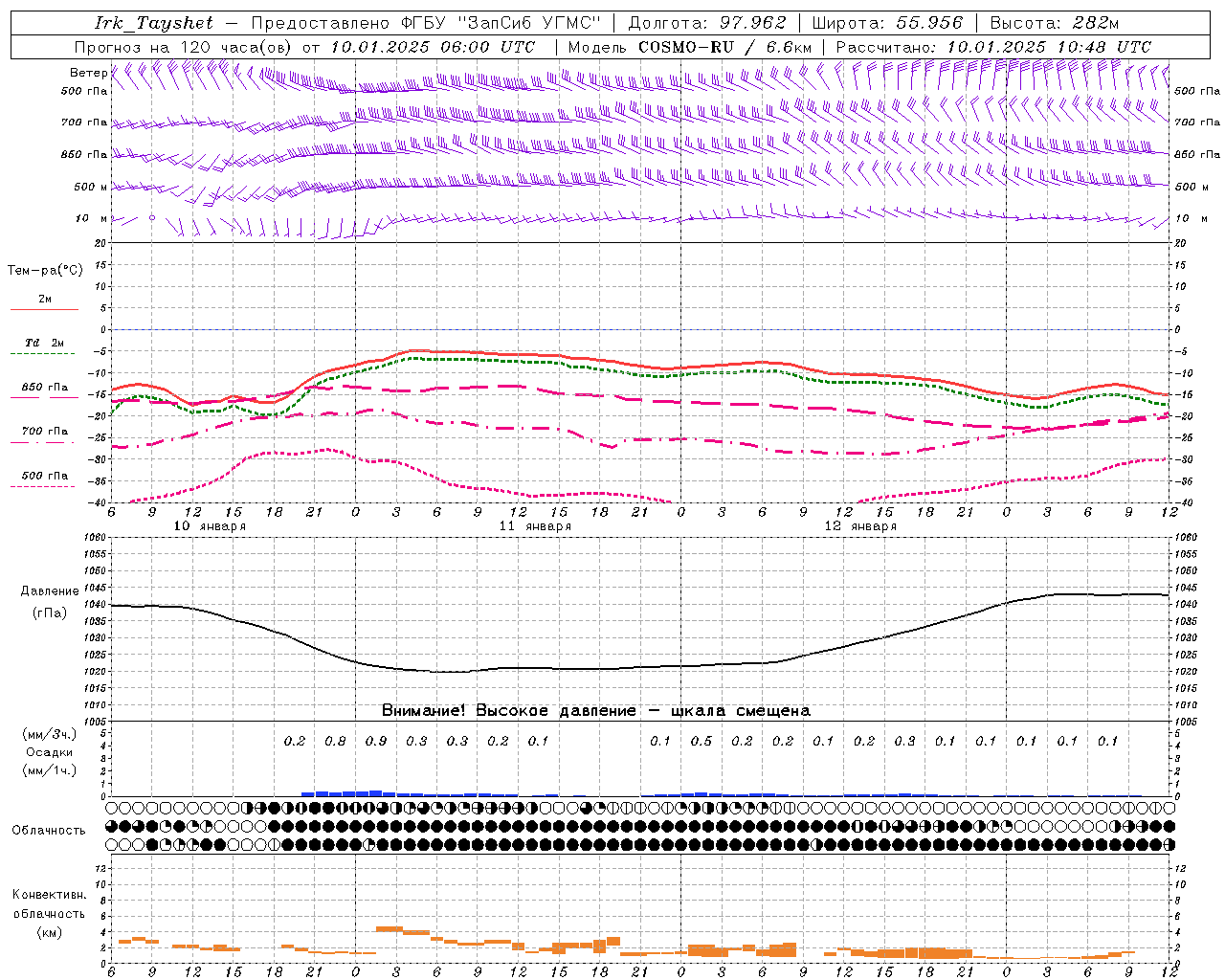
Task: Click the 'Конвективн.' convective cloud label
Action: point(50,894)
